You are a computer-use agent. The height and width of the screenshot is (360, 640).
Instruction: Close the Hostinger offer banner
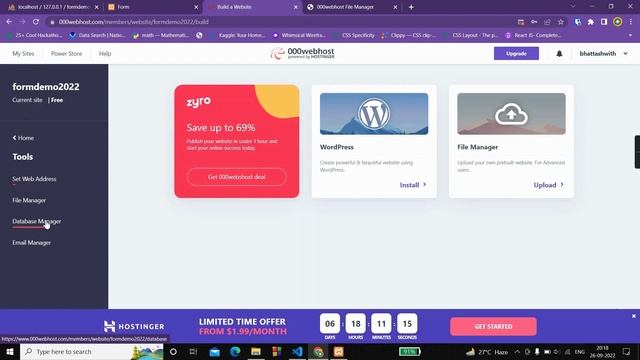click(x=633, y=316)
